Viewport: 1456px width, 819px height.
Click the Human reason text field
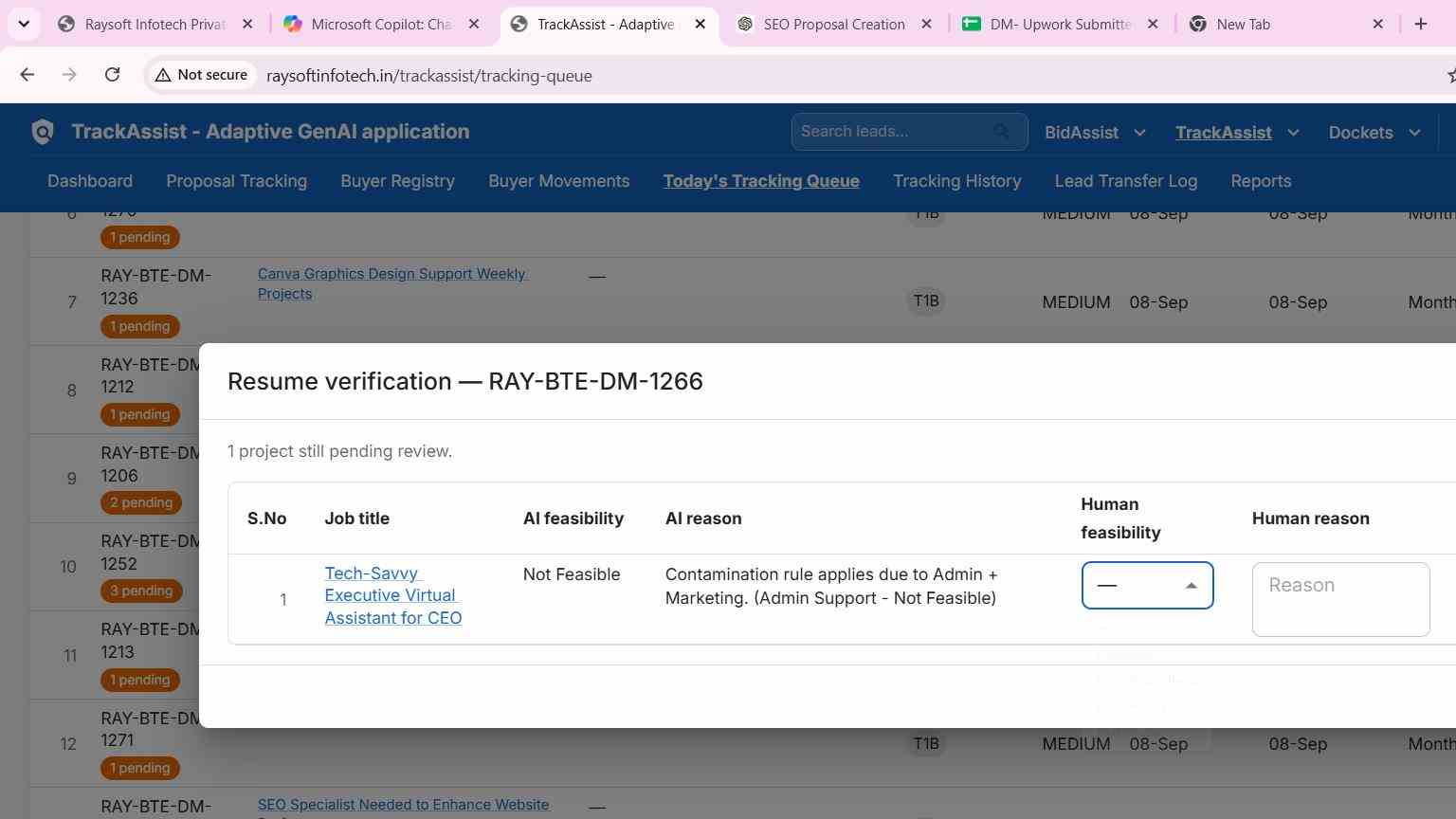click(1340, 599)
